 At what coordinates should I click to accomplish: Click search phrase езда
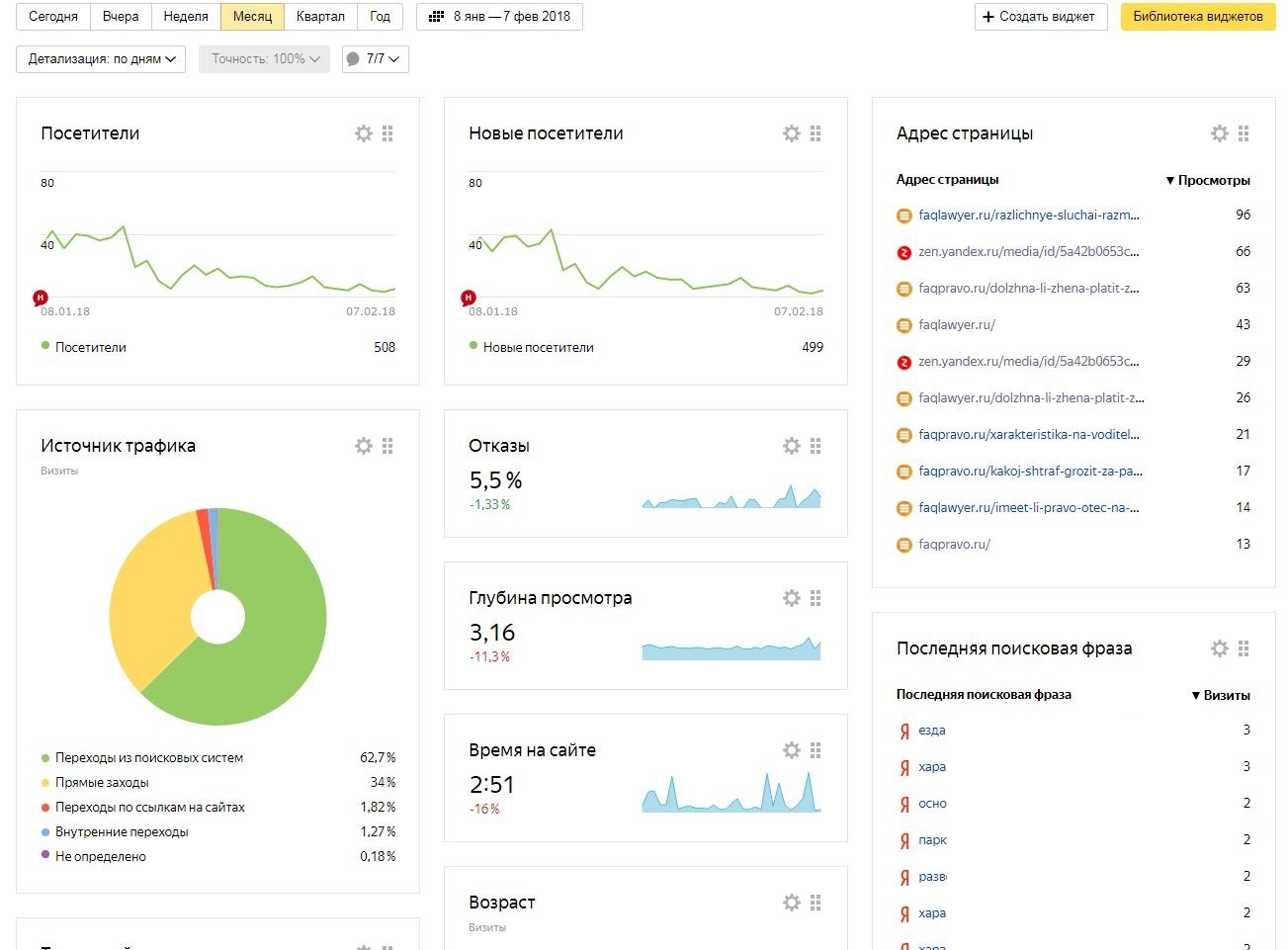pos(932,731)
